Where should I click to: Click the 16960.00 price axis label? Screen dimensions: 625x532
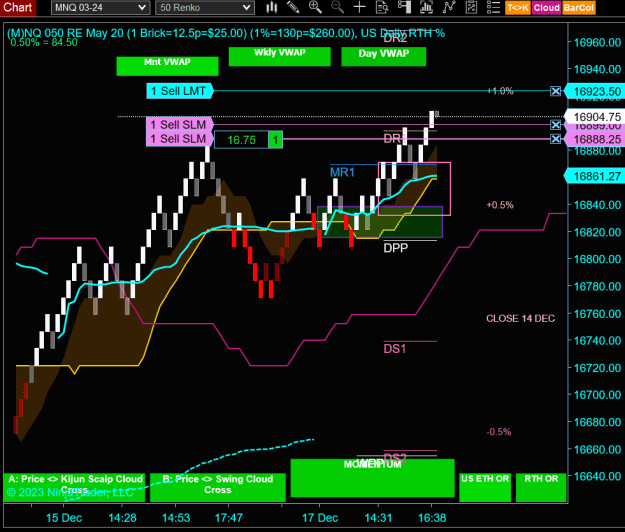[597, 42]
